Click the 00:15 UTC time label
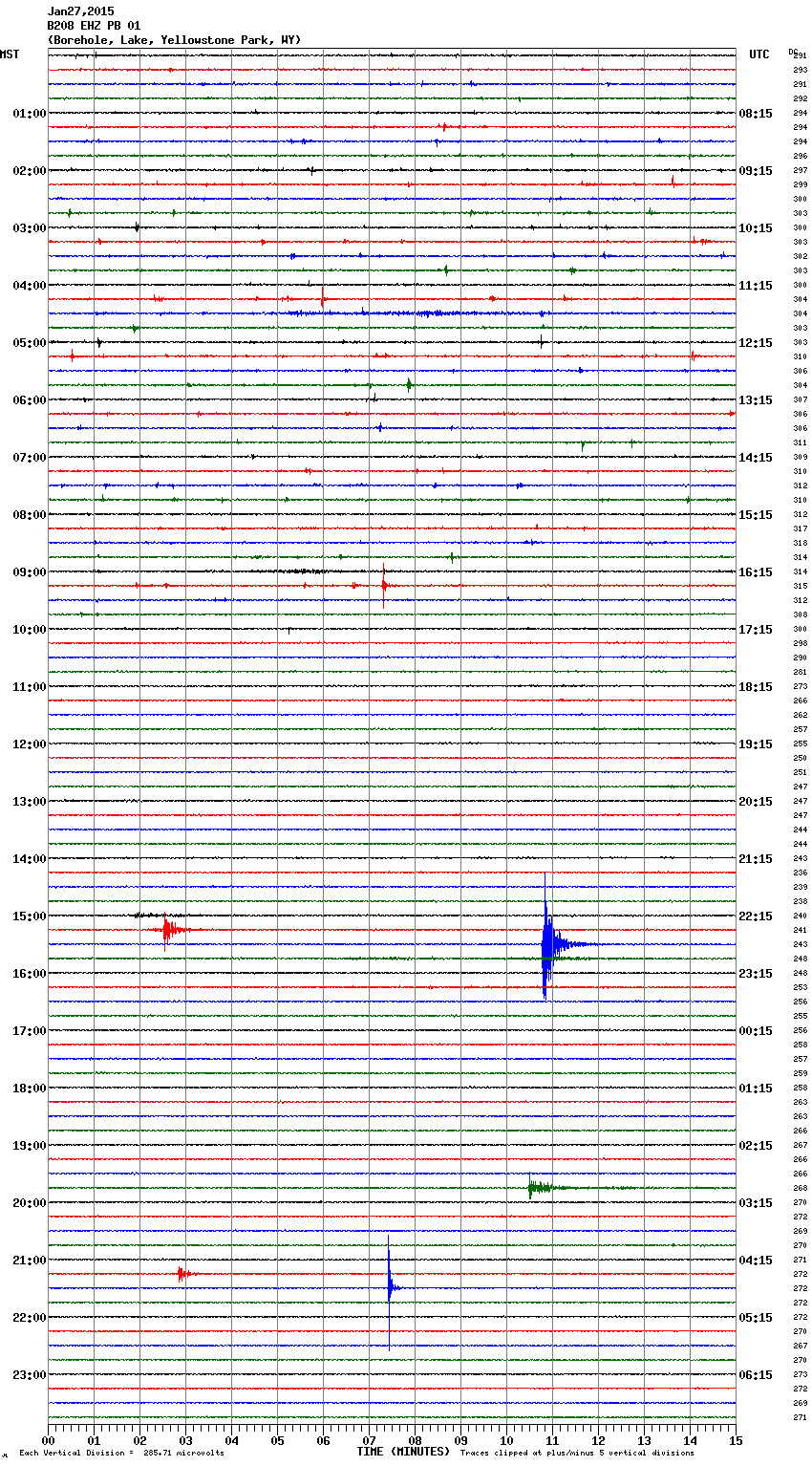The image size is (812, 1466). click(x=756, y=1031)
